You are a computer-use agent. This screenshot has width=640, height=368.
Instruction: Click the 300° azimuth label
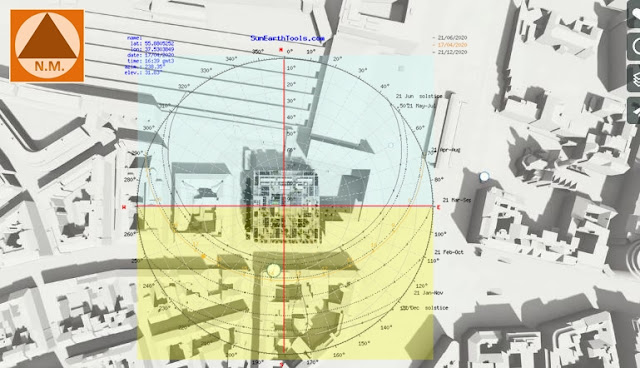click(149, 128)
